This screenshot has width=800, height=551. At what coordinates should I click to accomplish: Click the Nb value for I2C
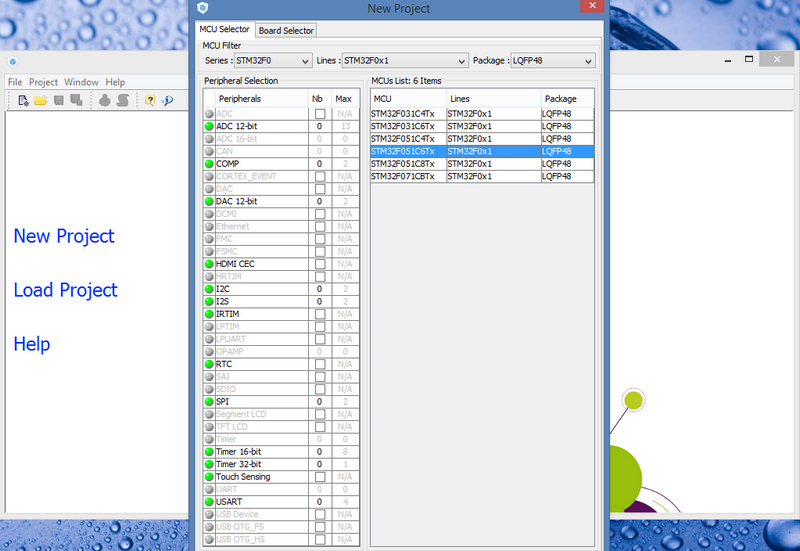319,289
